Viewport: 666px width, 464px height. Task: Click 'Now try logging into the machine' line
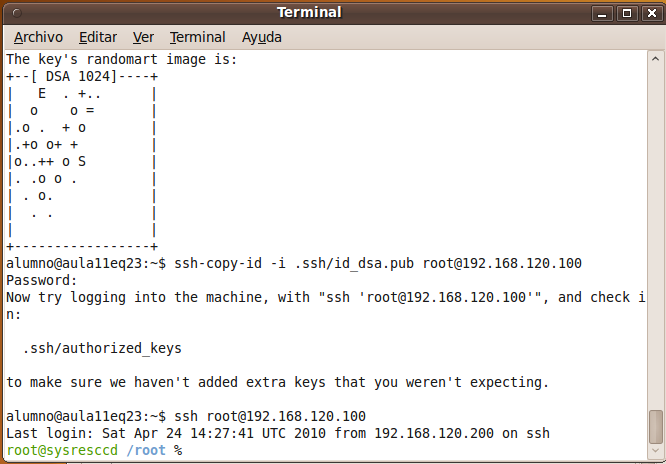tap(326, 297)
